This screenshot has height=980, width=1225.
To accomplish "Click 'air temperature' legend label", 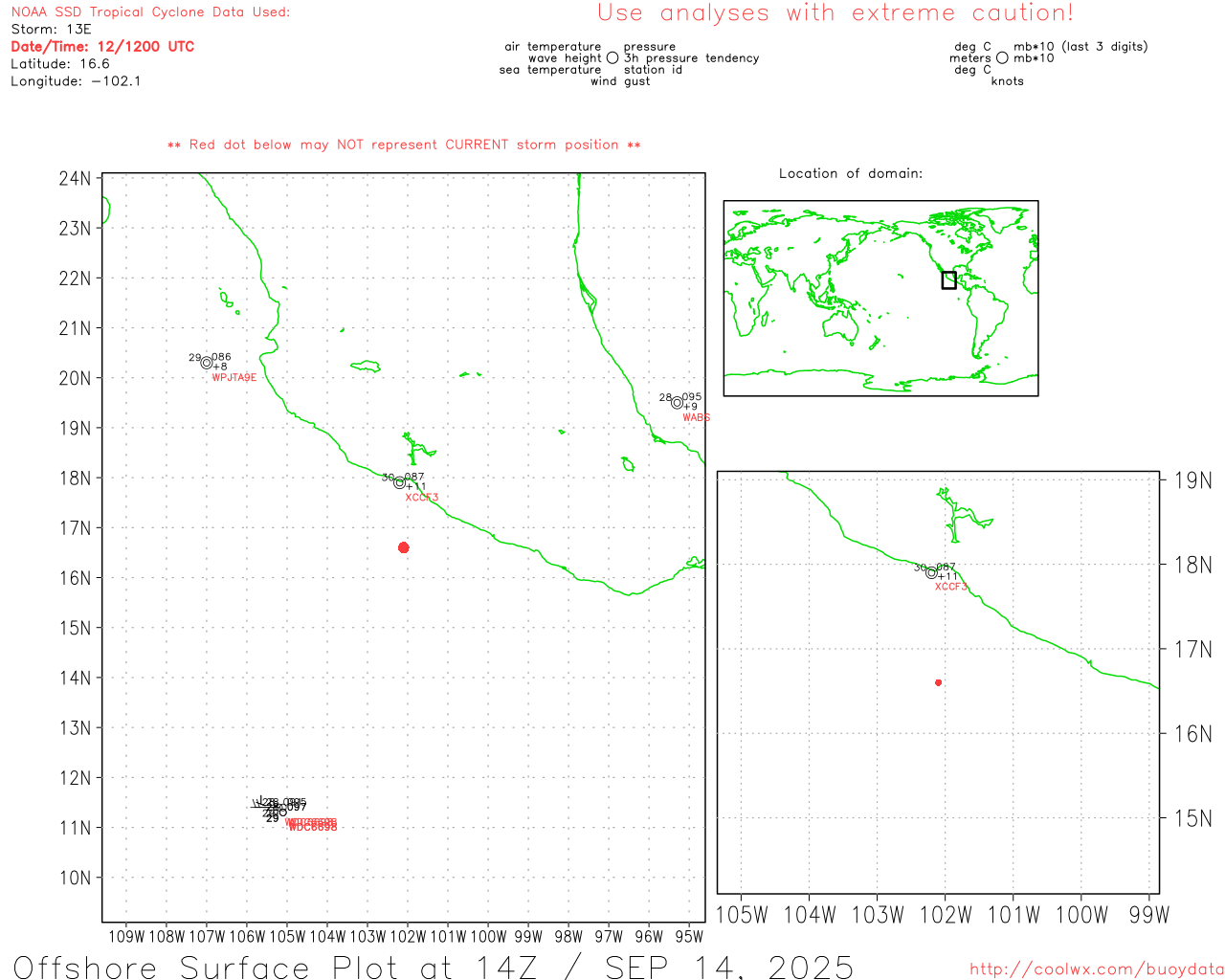I will (553, 47).
